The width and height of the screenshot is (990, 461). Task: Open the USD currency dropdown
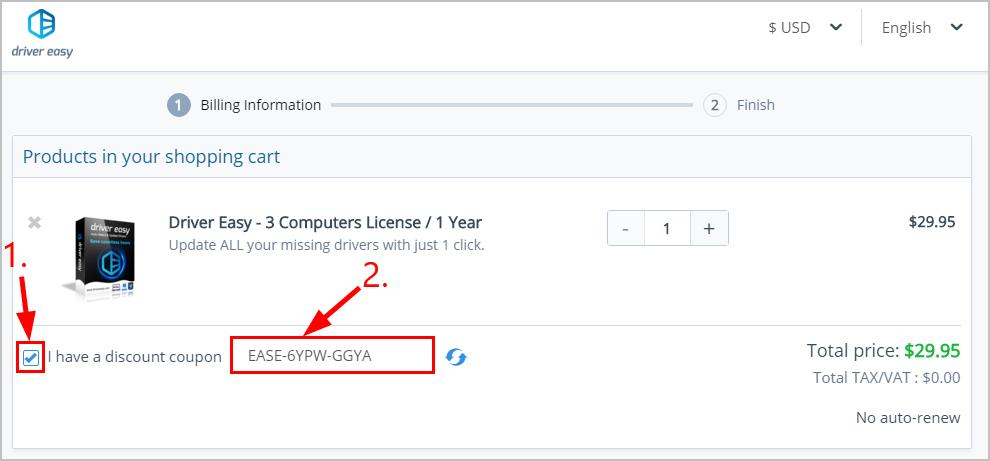804,28
